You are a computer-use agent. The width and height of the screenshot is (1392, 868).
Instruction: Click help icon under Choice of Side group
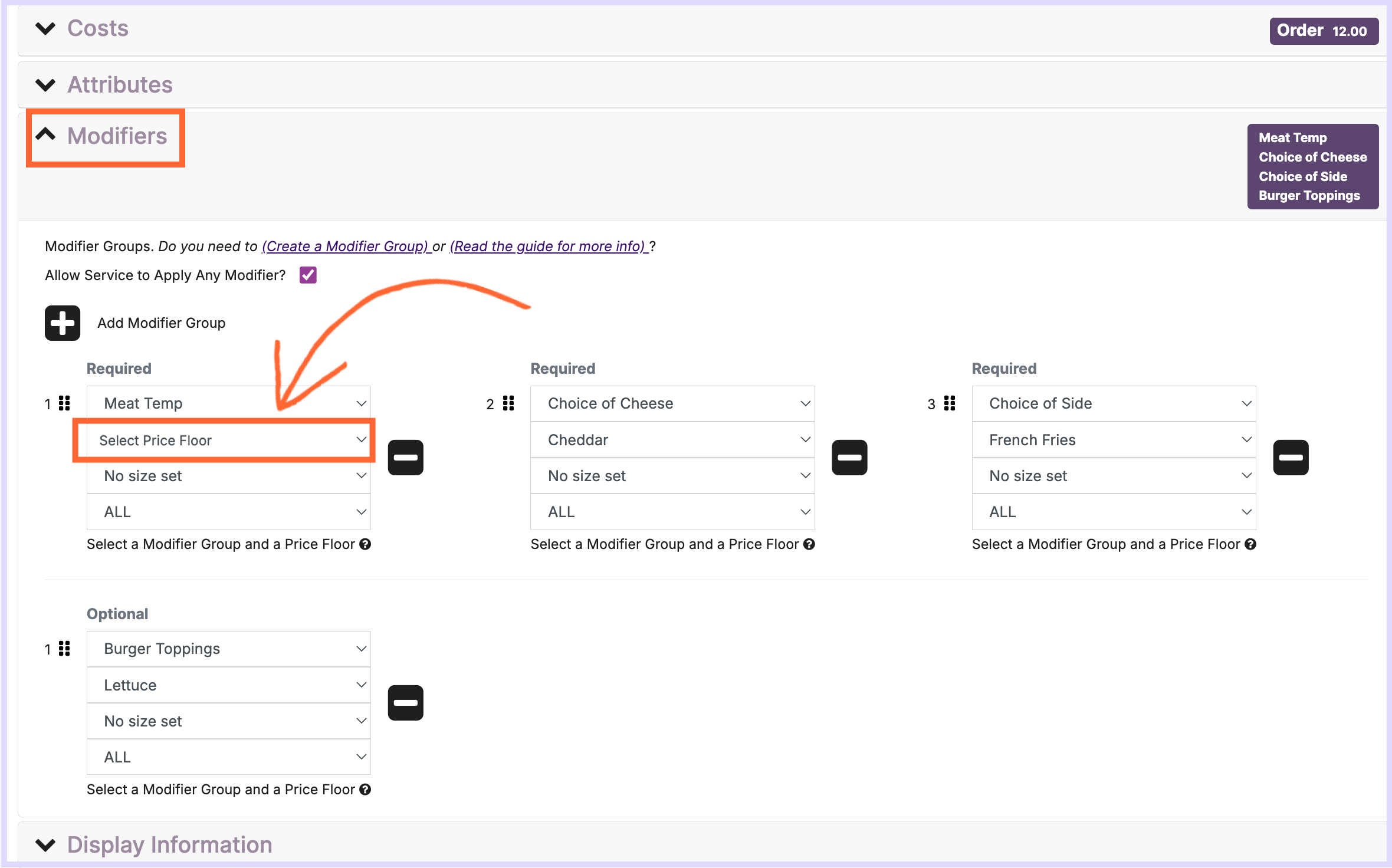[1250, 544]
